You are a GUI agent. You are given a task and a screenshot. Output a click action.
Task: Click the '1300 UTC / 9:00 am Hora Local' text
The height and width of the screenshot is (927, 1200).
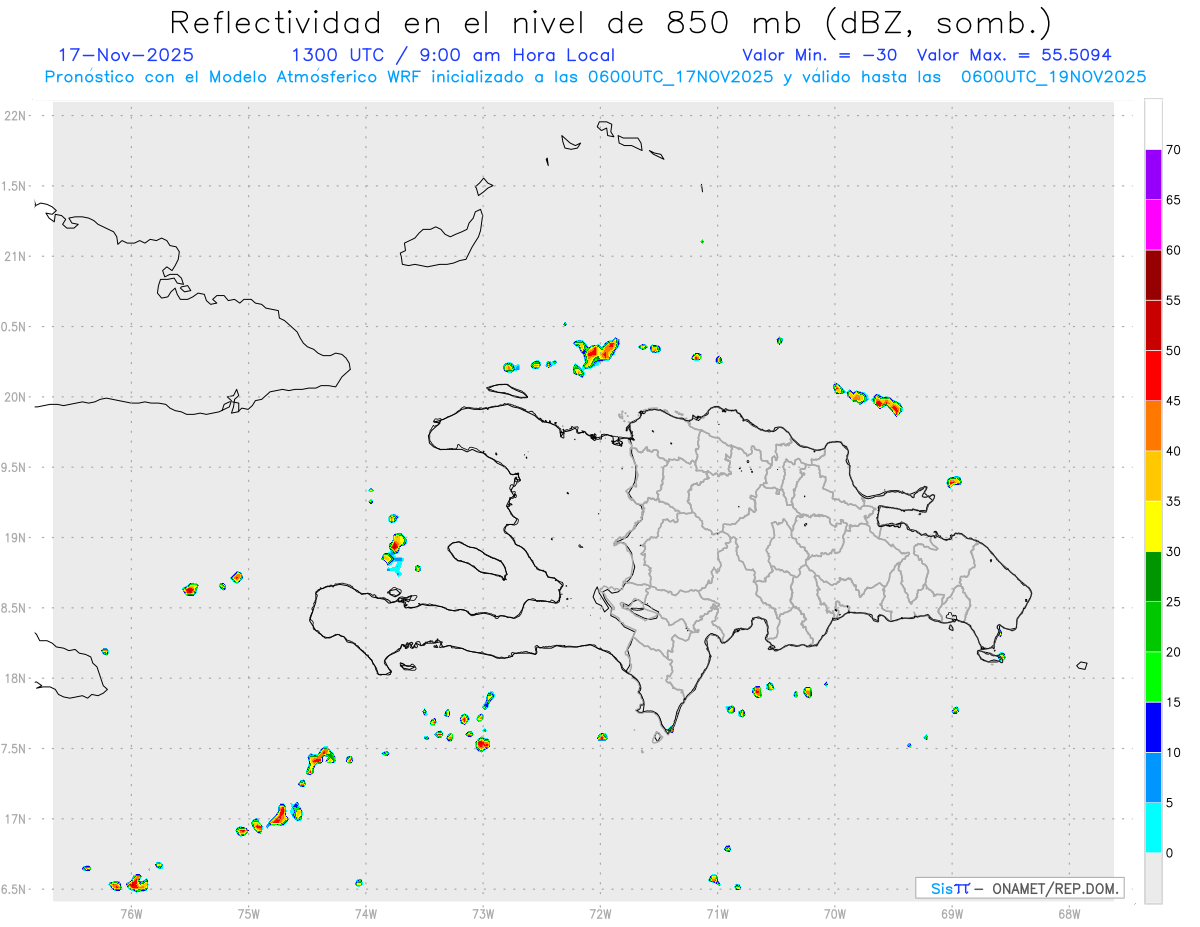(453, 55)
